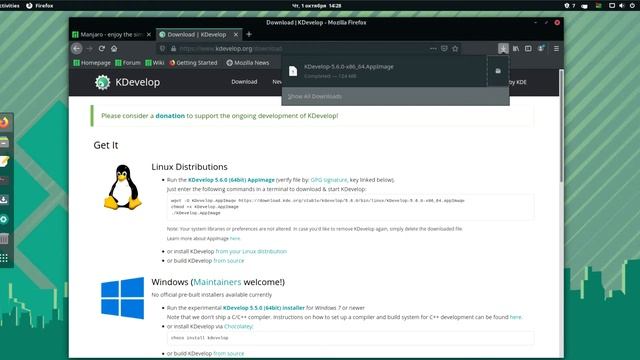The height and width of the screenshot is (360, 640).
Task: Open the Maintainers link in Windows heading
Action: click(217, 282)
